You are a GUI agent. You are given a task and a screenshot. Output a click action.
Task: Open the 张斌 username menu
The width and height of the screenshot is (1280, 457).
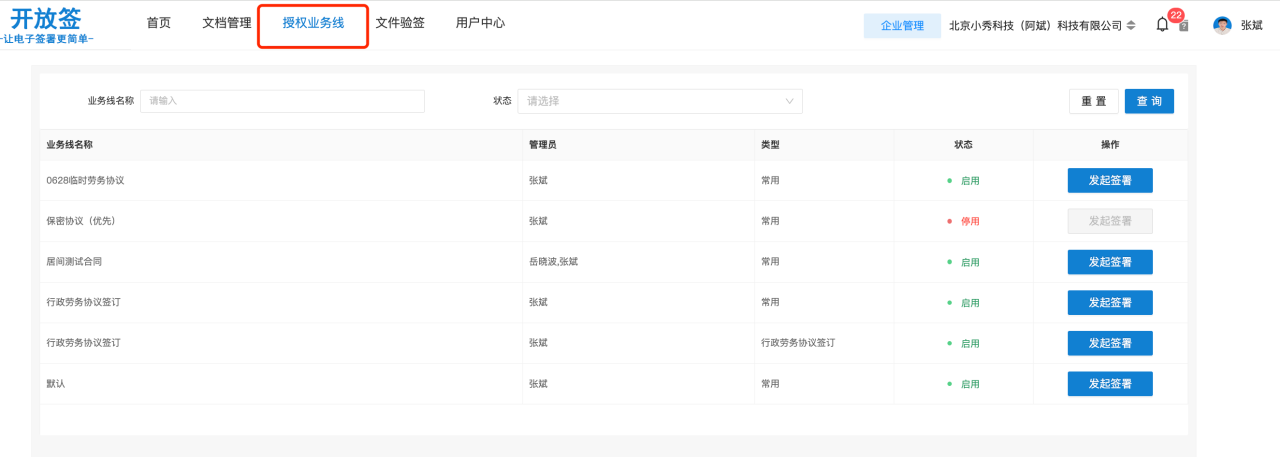(x=1251, y=26)
